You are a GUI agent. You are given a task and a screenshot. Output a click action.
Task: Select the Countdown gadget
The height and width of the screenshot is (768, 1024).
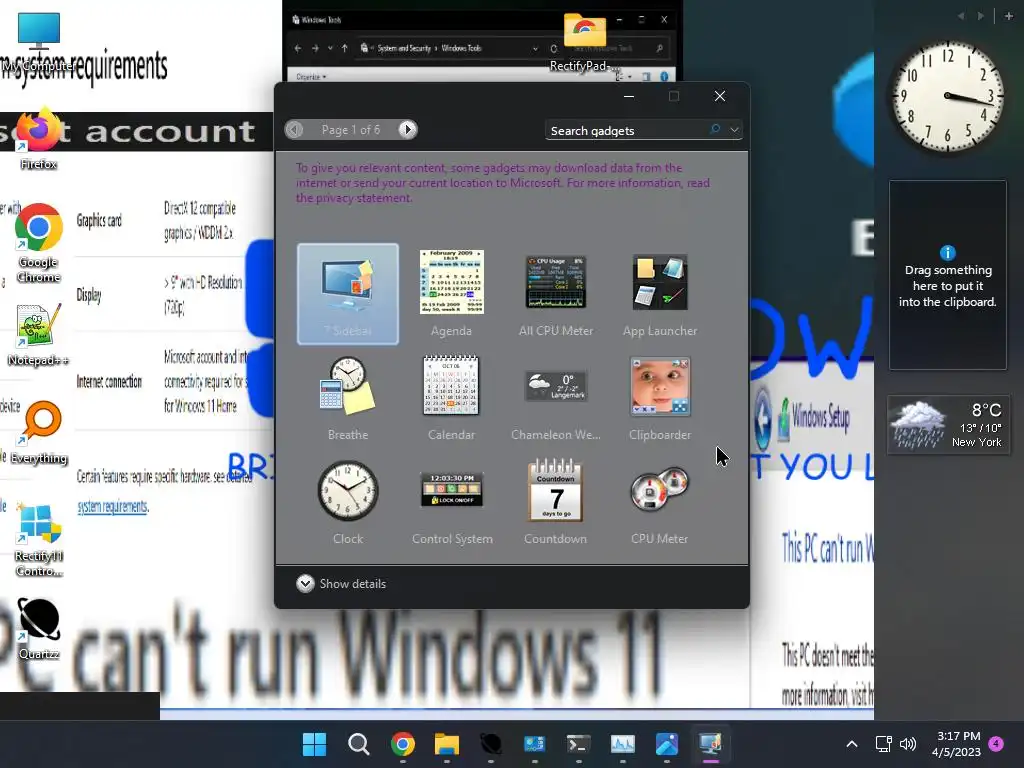point(556,502)
